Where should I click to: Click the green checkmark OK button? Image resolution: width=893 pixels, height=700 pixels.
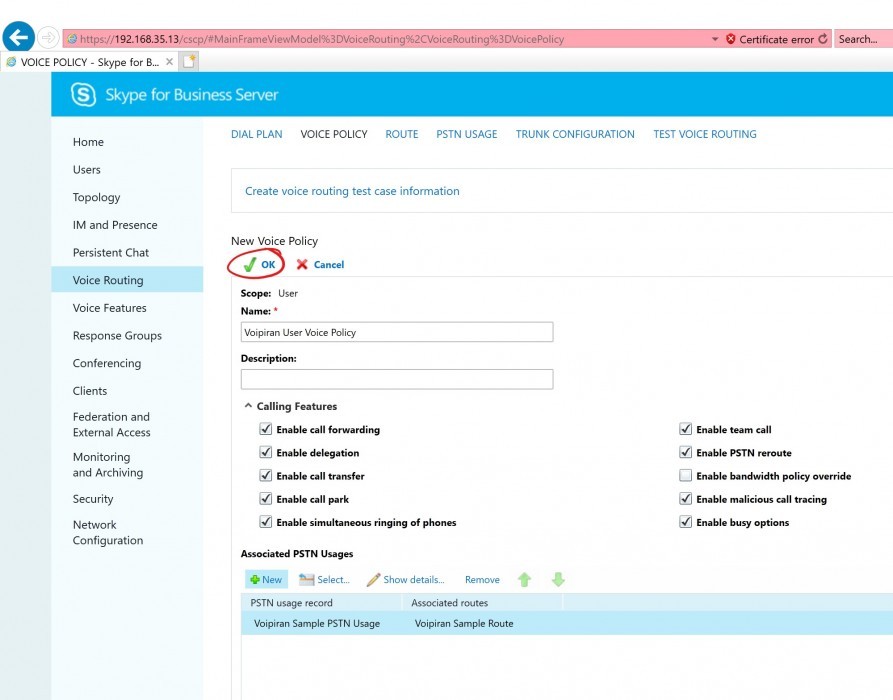[259, 264]
